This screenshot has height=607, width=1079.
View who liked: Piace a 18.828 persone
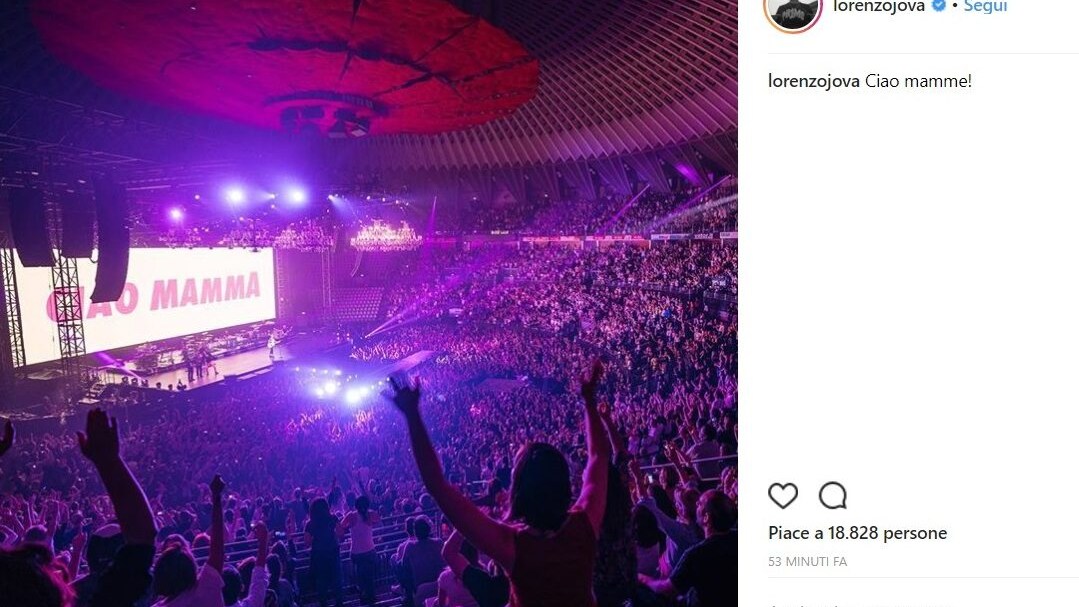coord(857,533)
